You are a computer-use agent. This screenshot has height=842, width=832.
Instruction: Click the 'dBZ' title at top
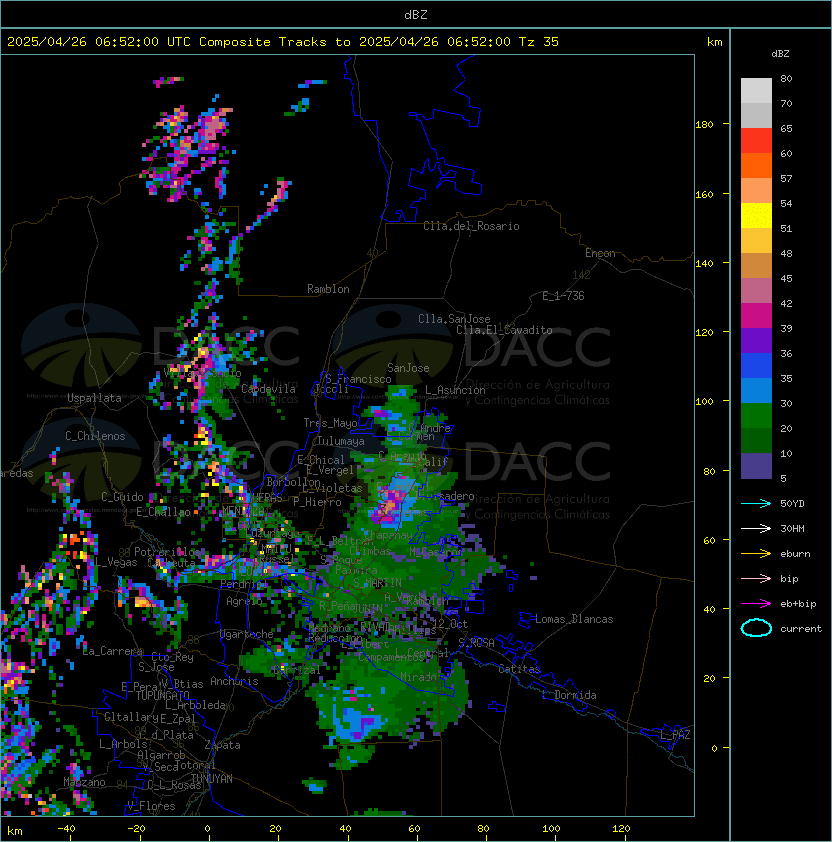(416, 15)
